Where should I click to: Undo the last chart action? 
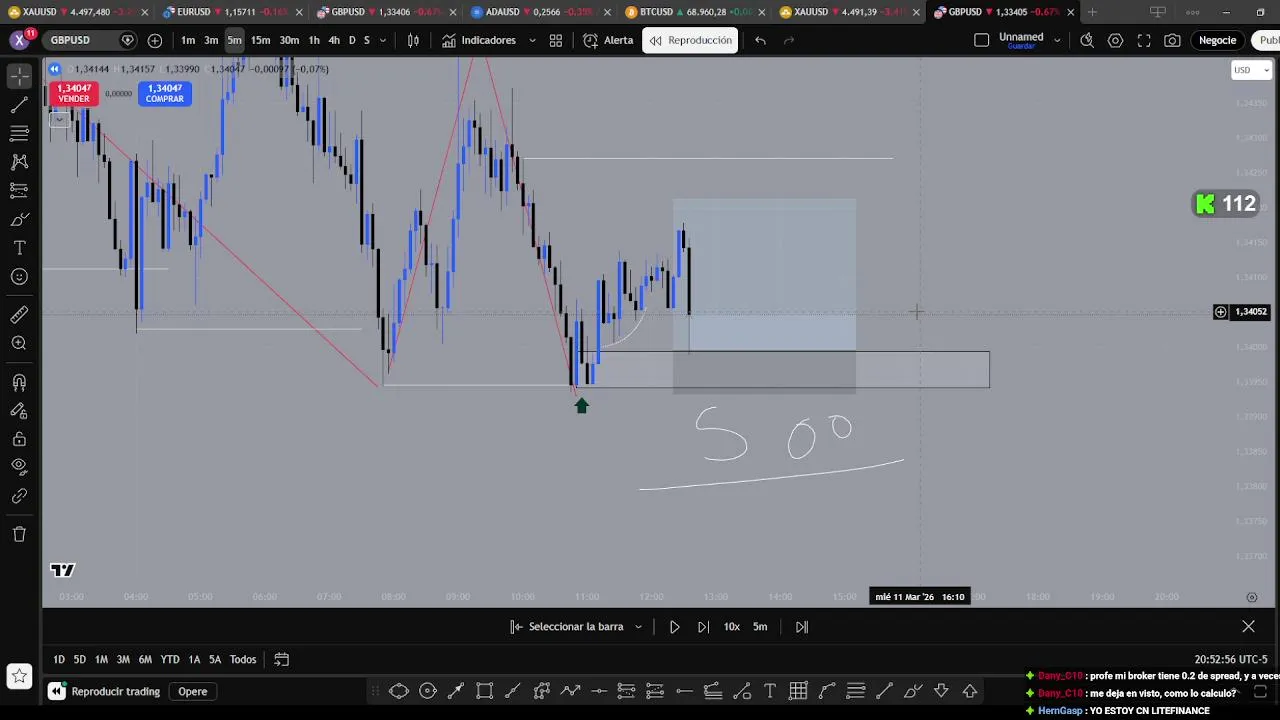point(760,40)
